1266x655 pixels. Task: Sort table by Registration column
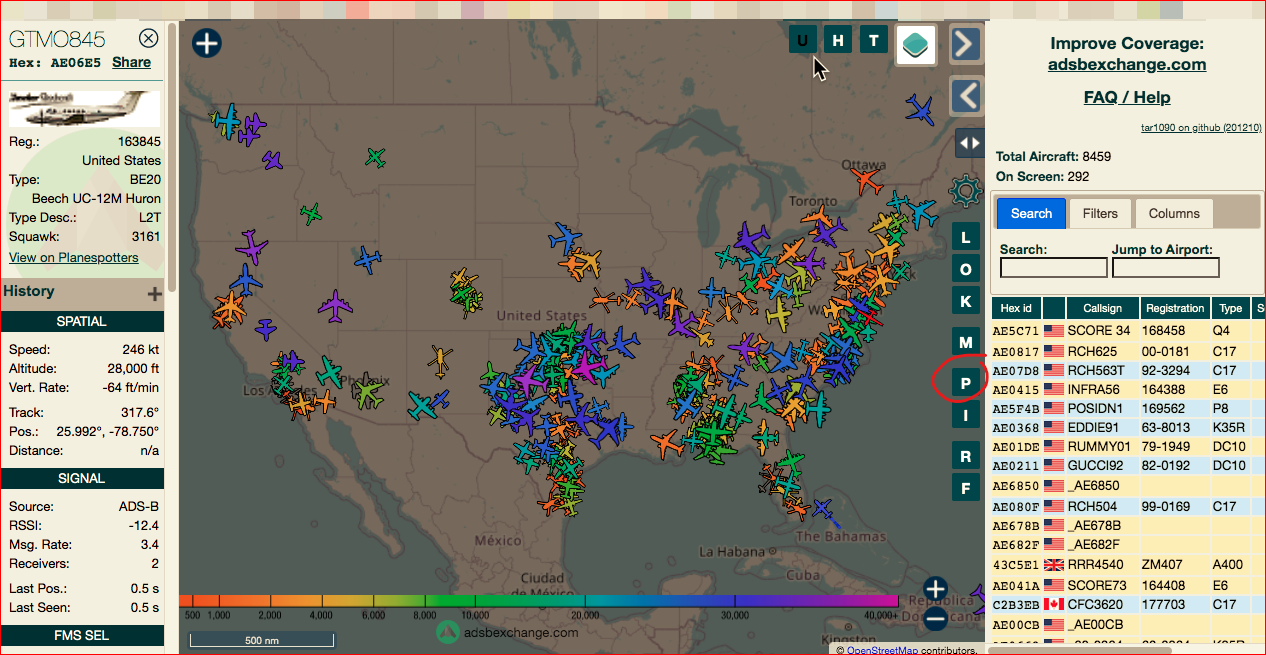pyautogui.click(x=1175, y=308)
